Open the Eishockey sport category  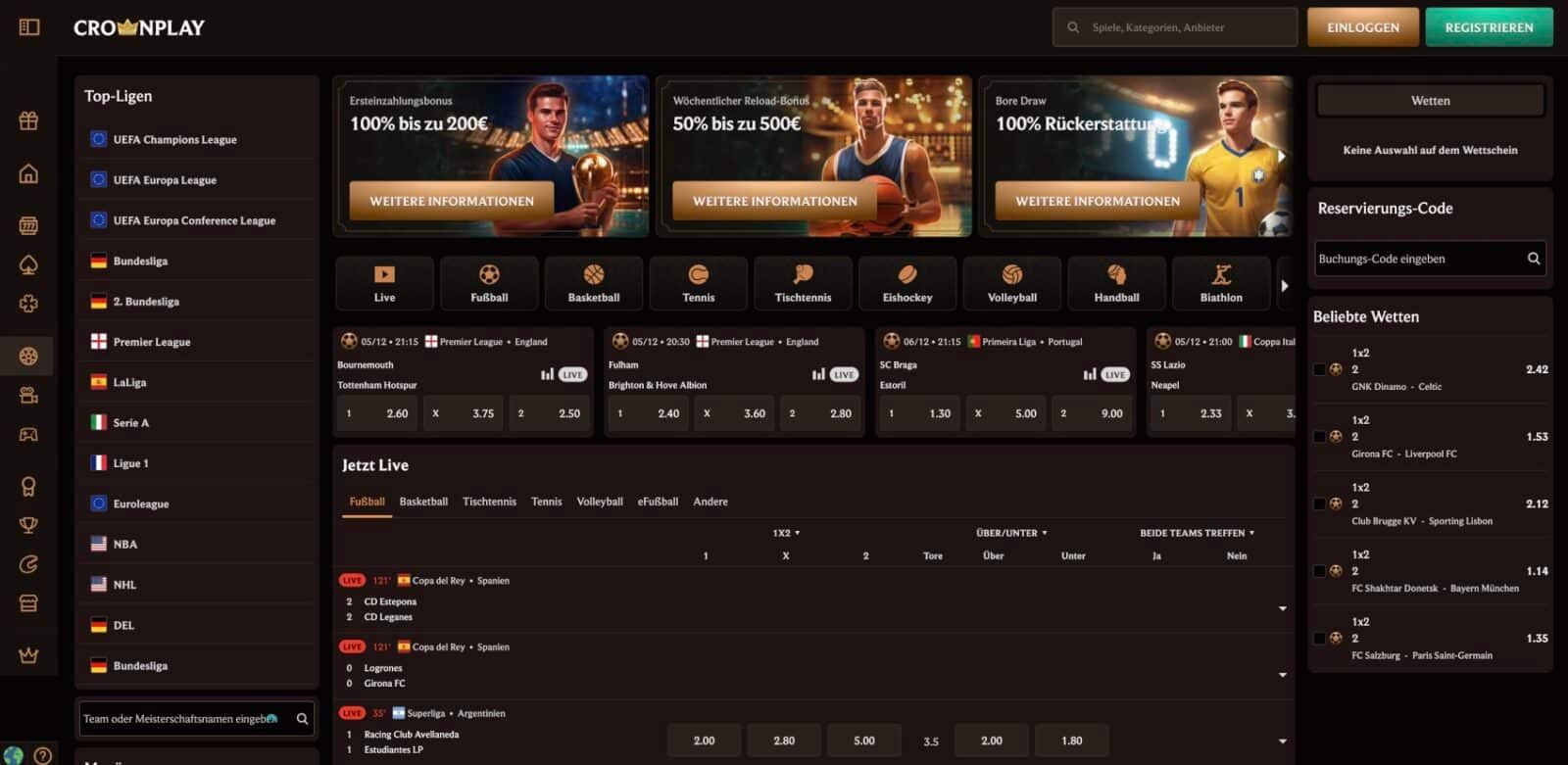coord(906,283)
